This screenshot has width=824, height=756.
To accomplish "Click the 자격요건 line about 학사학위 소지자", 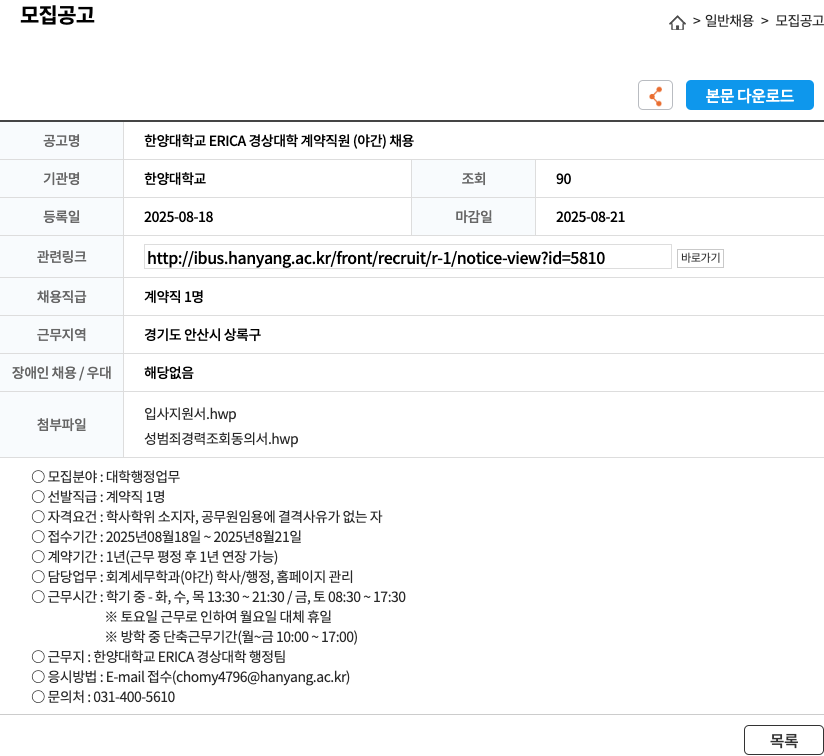I will [x=207, y=516].
